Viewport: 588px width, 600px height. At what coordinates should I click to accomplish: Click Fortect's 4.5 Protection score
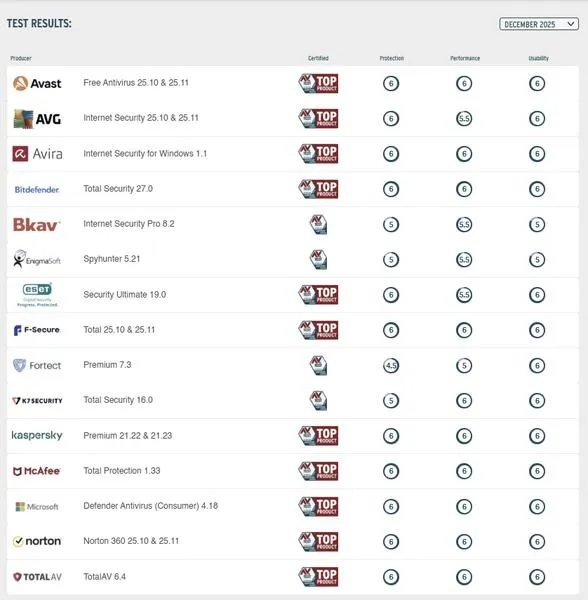click(x=391, y=365)
